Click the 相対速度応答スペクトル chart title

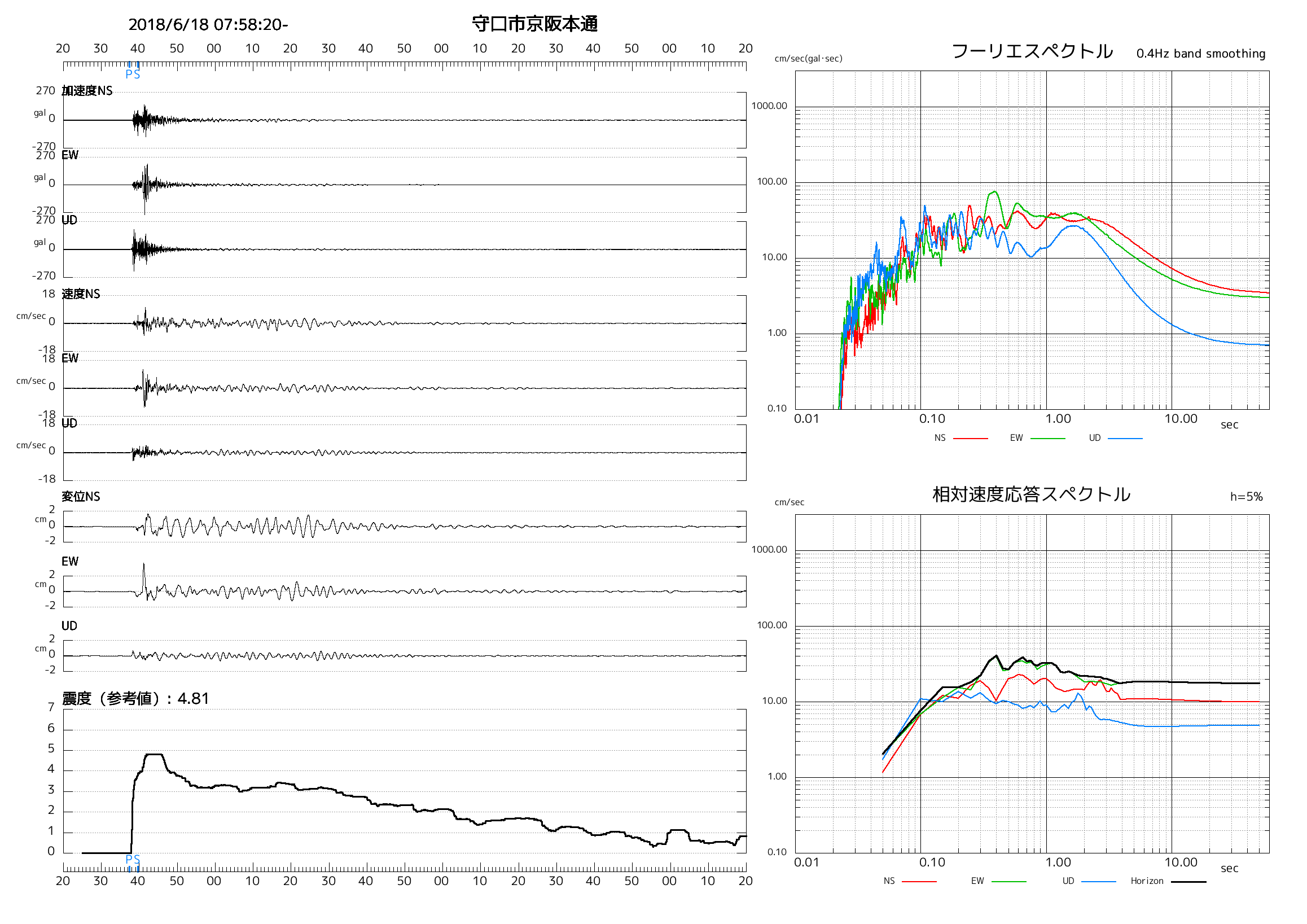[x=1032, y=494]
